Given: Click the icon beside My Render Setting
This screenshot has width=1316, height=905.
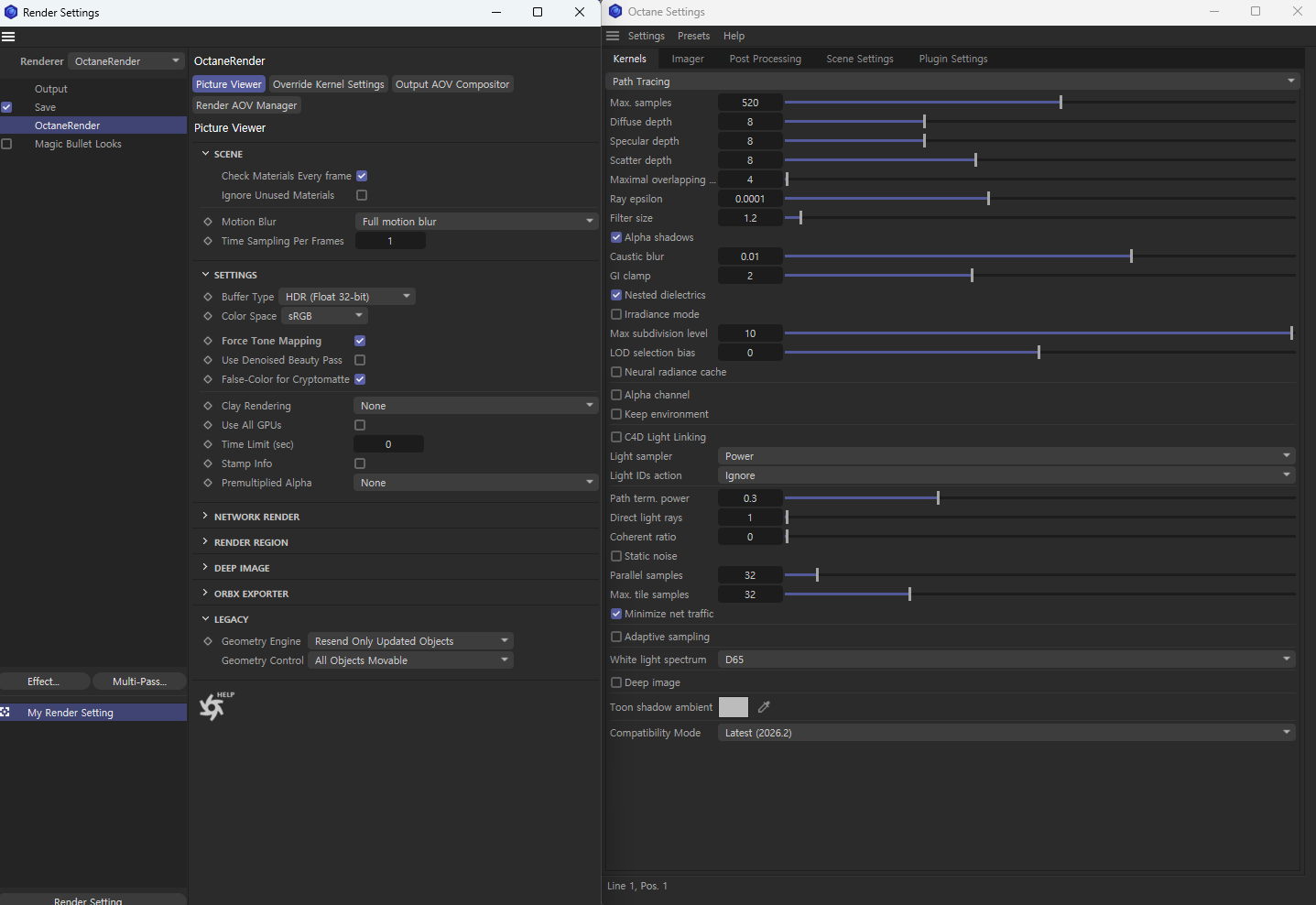Looking at the screenshot, I should tap(5, 713).
